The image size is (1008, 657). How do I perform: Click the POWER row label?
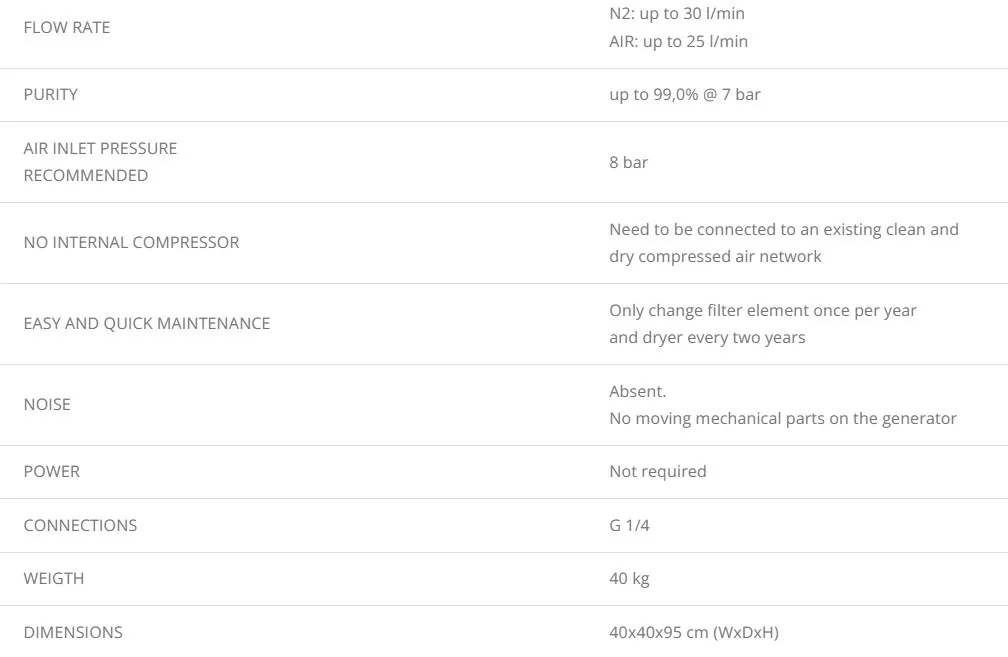click(52, 471)
